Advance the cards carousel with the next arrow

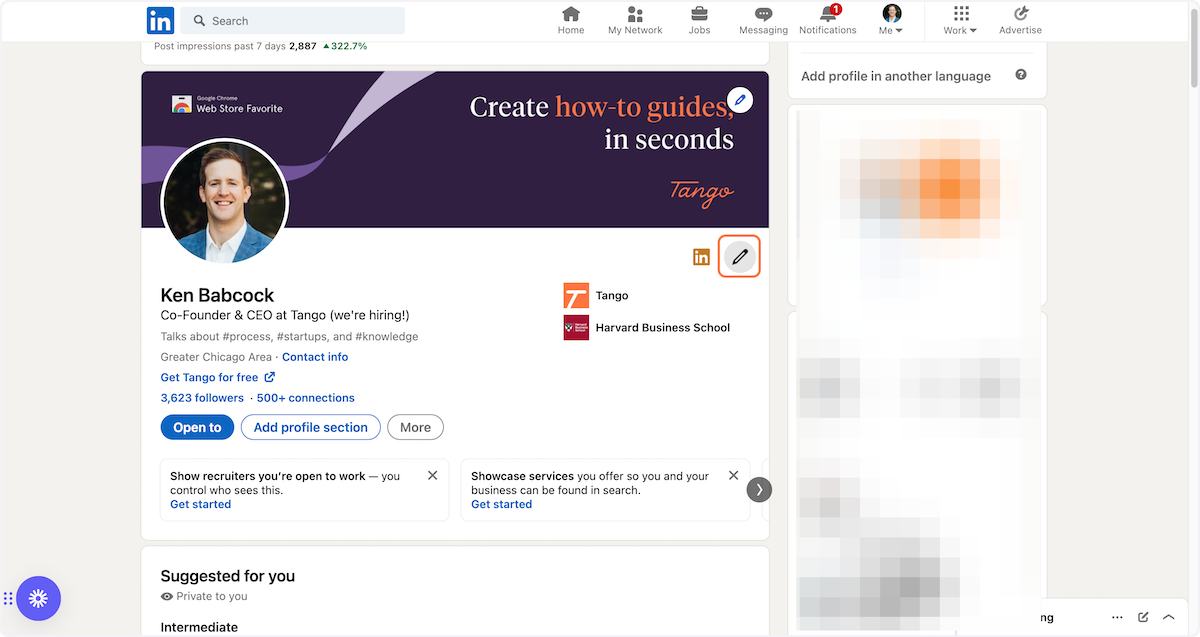point(759,489)
